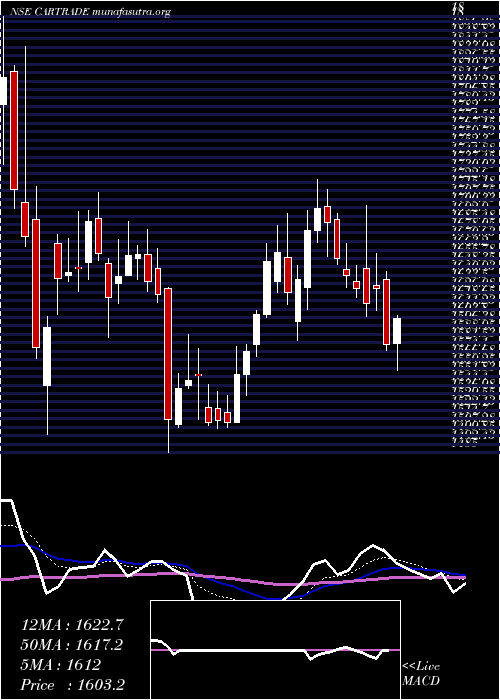Screen dimensions: 500x700
Task: Click inside the Live MACD inset chart
Action: (x=275, y=650)
